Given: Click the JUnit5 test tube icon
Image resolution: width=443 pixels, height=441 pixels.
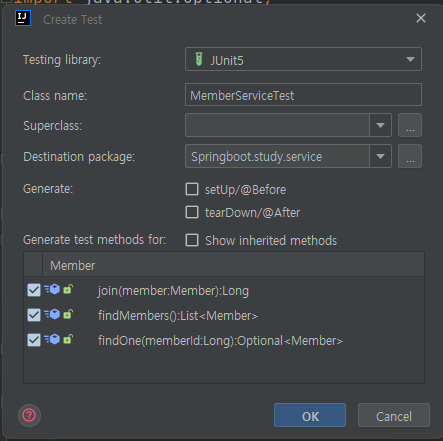Looking at the screenshot, I should (x=199, y=59).
